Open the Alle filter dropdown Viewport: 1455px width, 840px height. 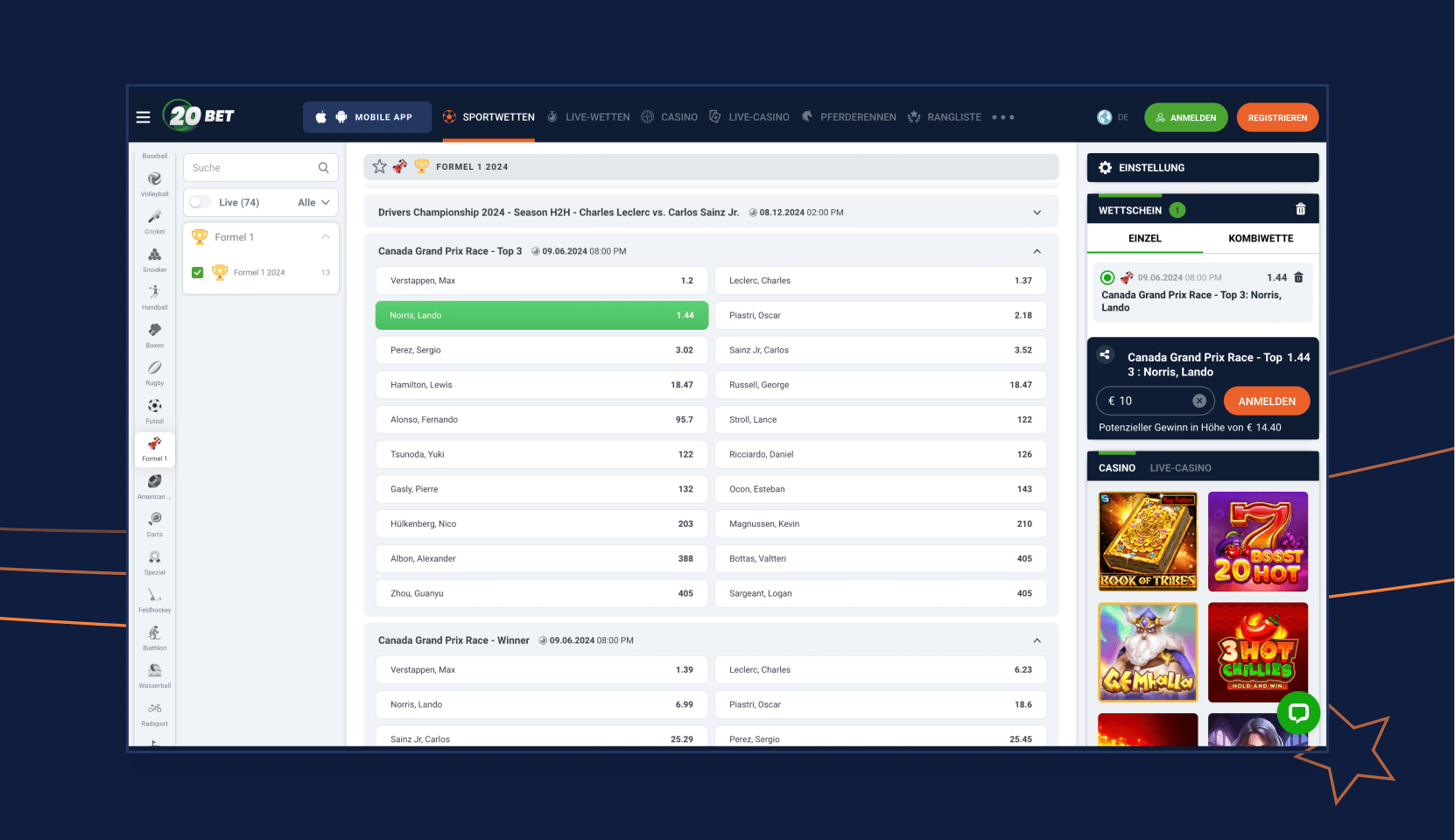[313, 202]
